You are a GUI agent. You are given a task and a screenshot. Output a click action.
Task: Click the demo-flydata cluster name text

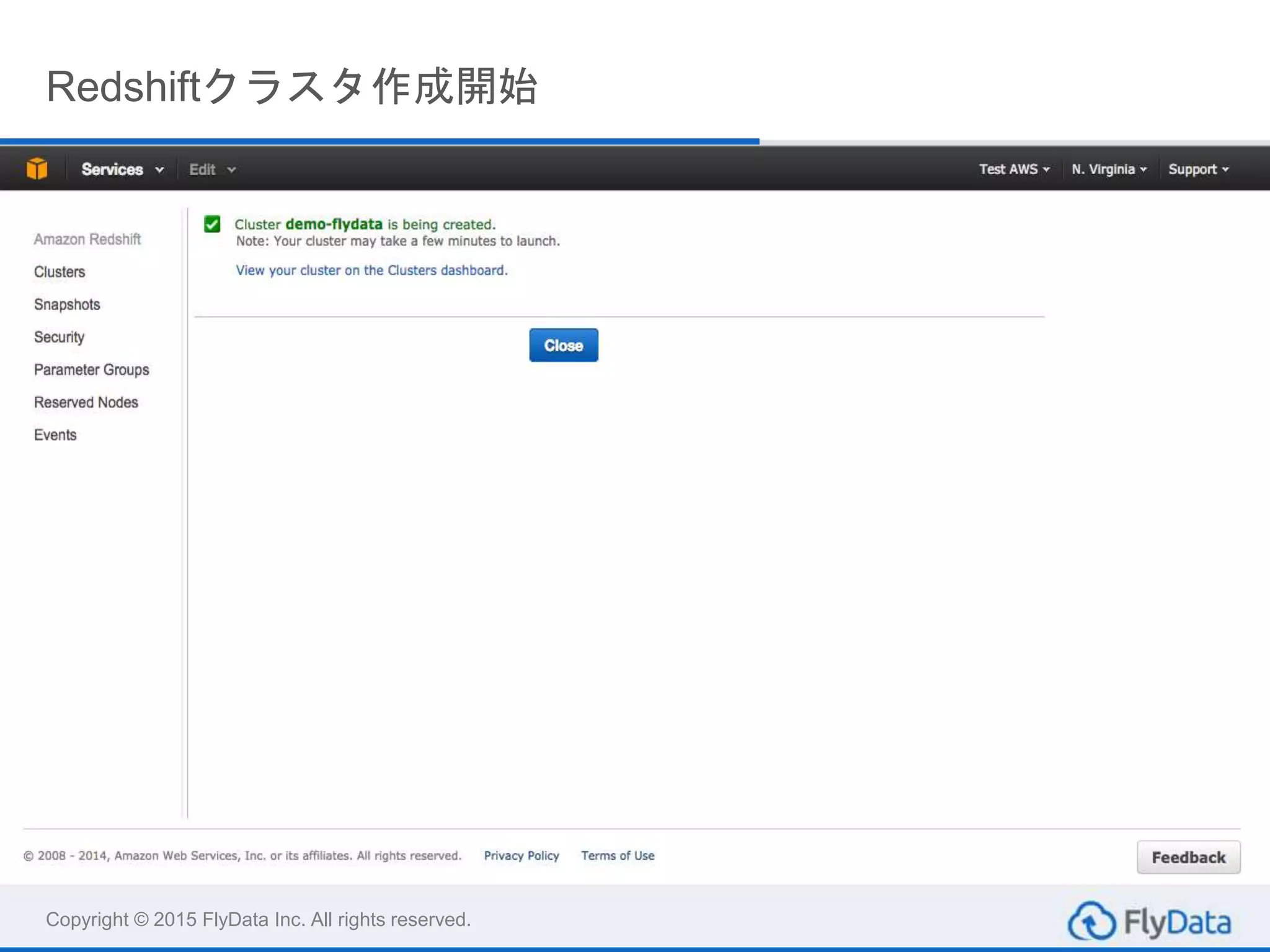pos(334,224)
